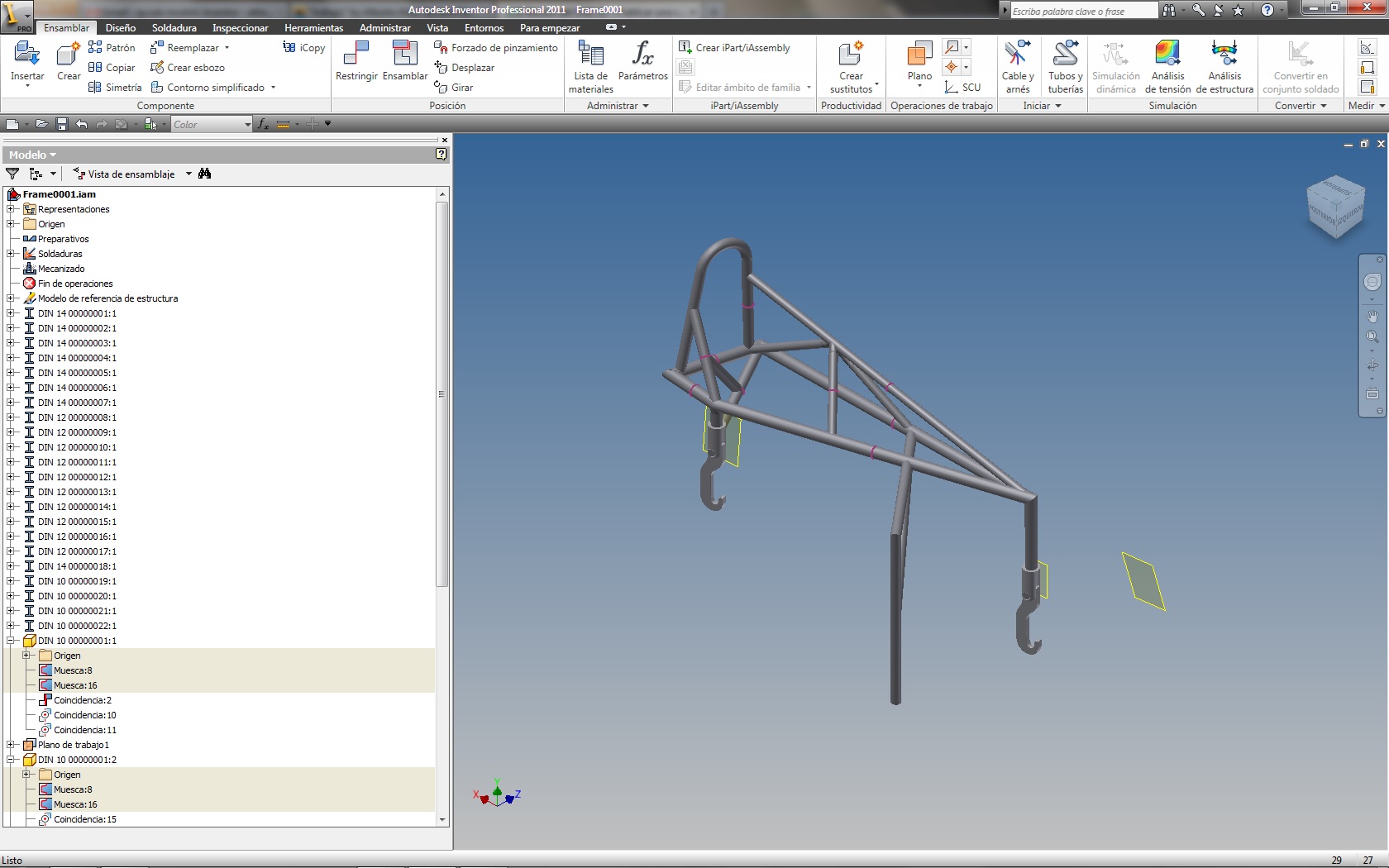Select the Copiar tool

(112, 67)
